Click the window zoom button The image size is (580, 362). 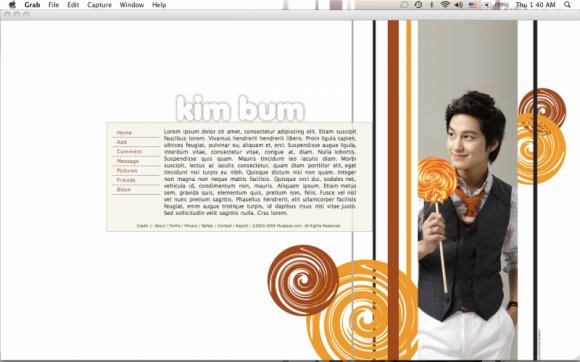[26, 15]
